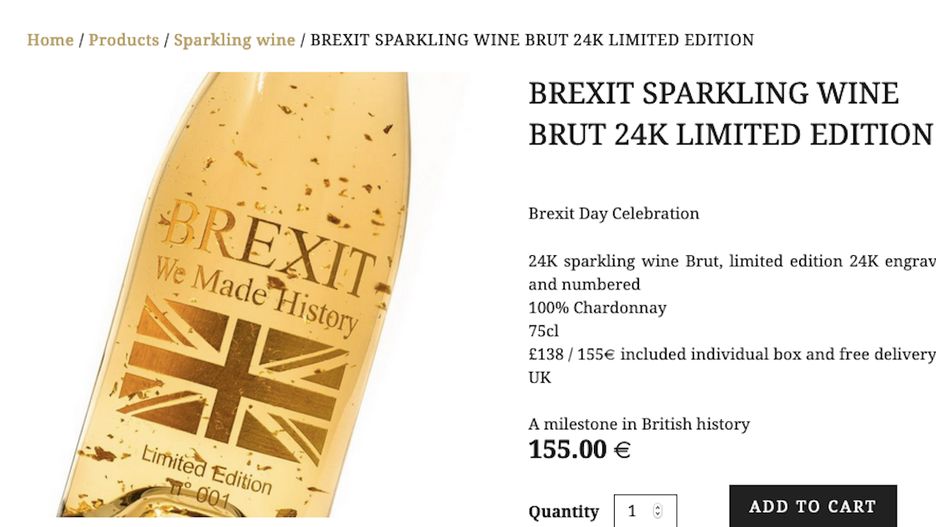Click the Quantity label
This screenshot has width=936, height=527.
coord(563,511)
